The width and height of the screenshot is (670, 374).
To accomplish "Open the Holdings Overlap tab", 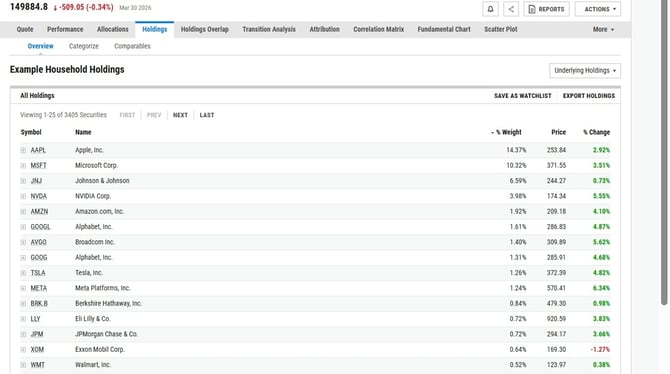I will [x=205, y=29].
